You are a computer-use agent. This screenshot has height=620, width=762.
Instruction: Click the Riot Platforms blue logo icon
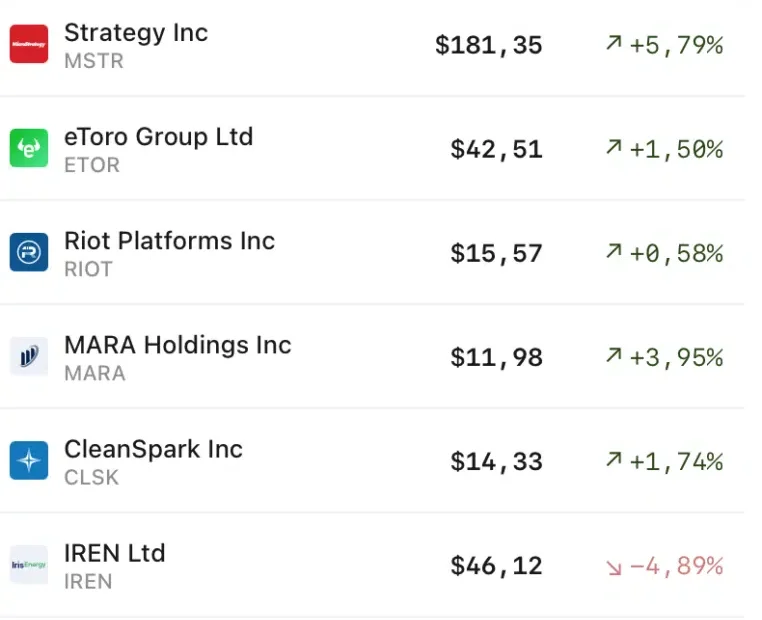click(29, 253)
